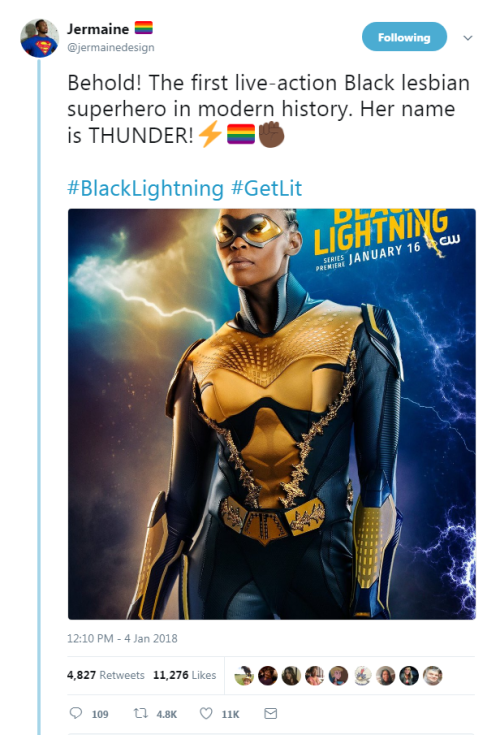Click first liker avatar with hat

(x=244, y=675)
